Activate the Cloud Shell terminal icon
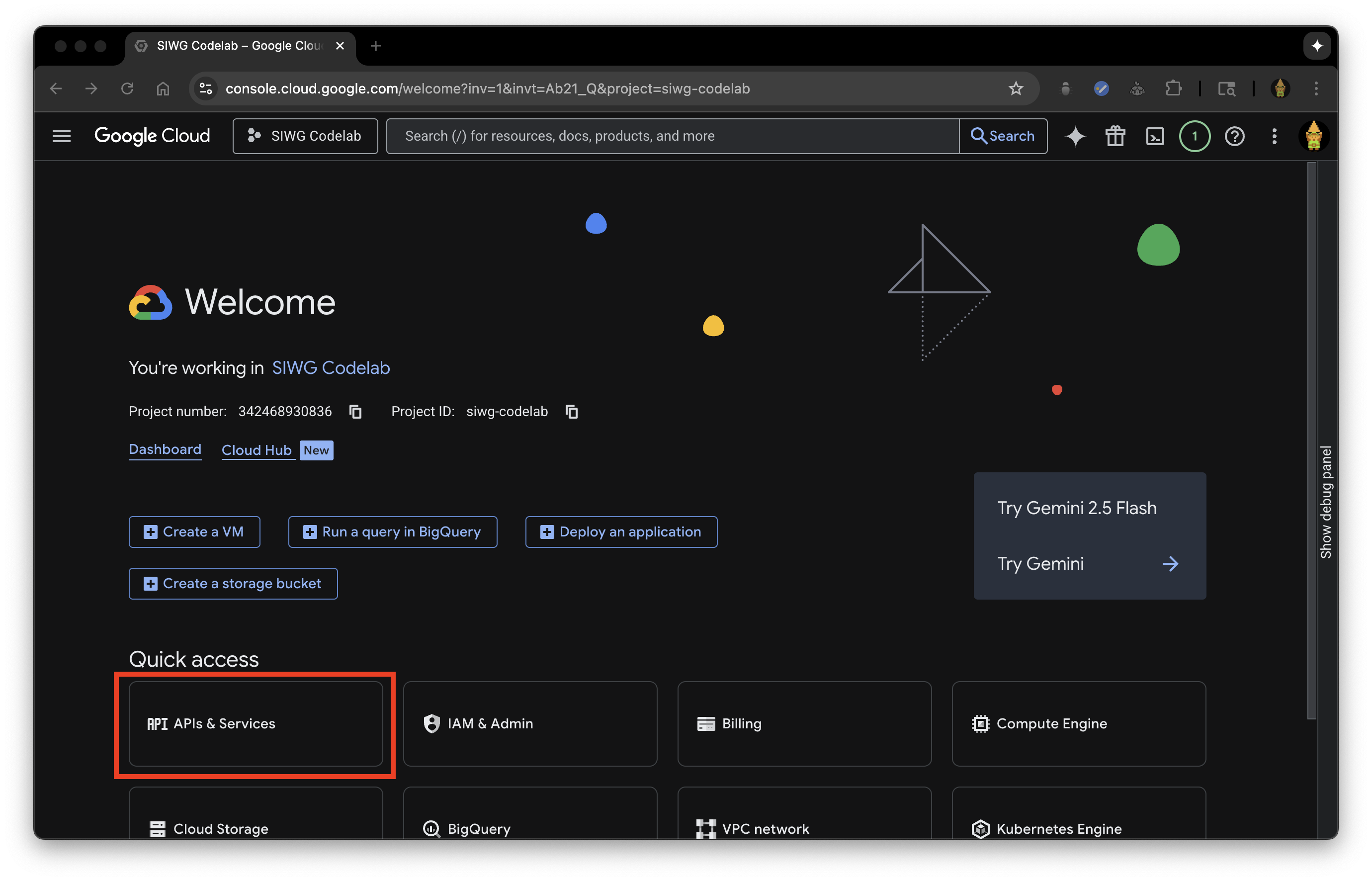 point(1155,136)
